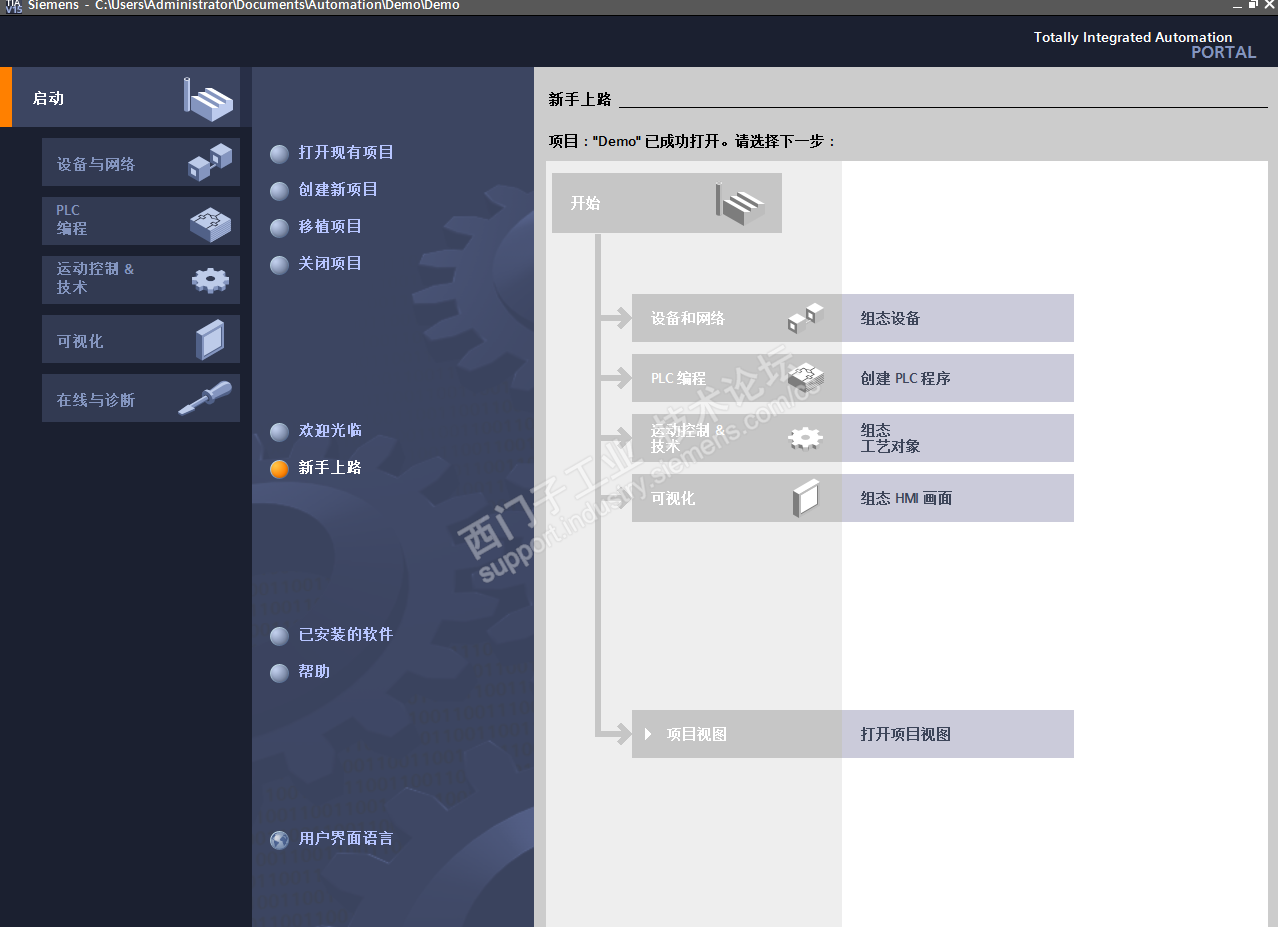The width and height of the screenshot is (1278, 927).
Task: Click the cubes icon in the 设备和网络 row
Action: [x=805, y=318]
